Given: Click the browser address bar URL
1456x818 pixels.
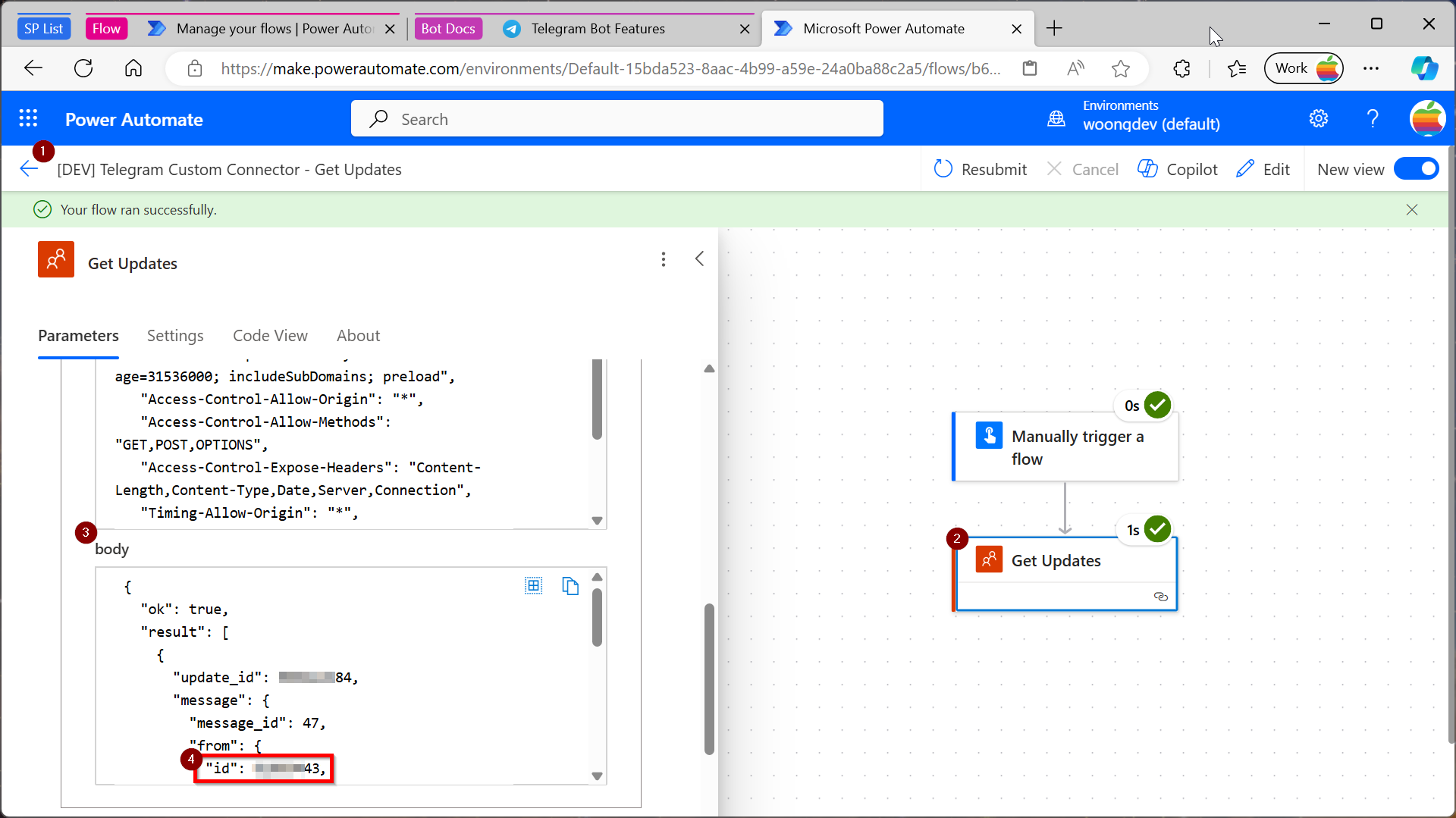Looking at the screenshot, I should tap(611, 69).
